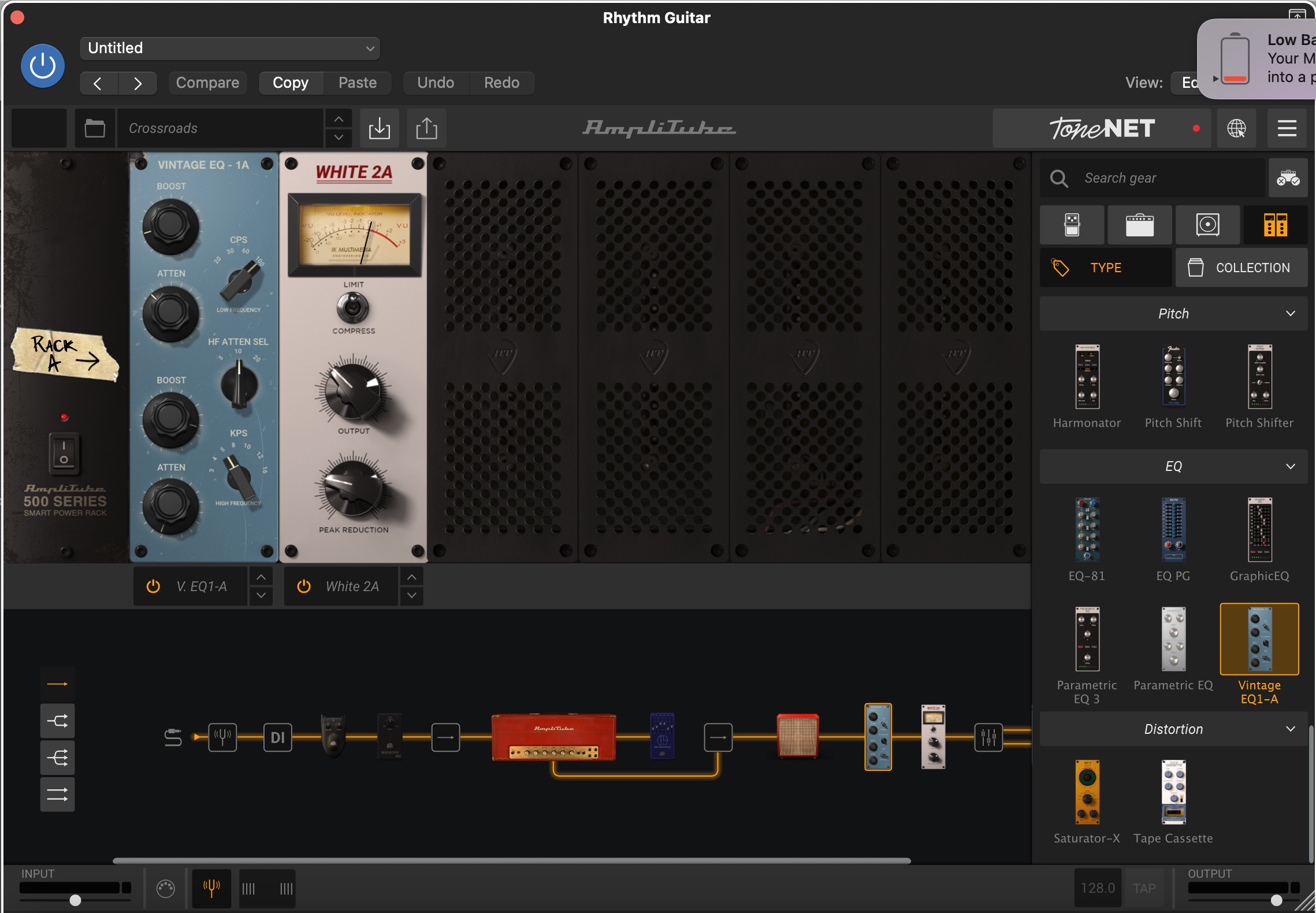The width and height of the screenshot is (1316, 913).
Task: Click the globe web icon
Action: (1236, 128)
